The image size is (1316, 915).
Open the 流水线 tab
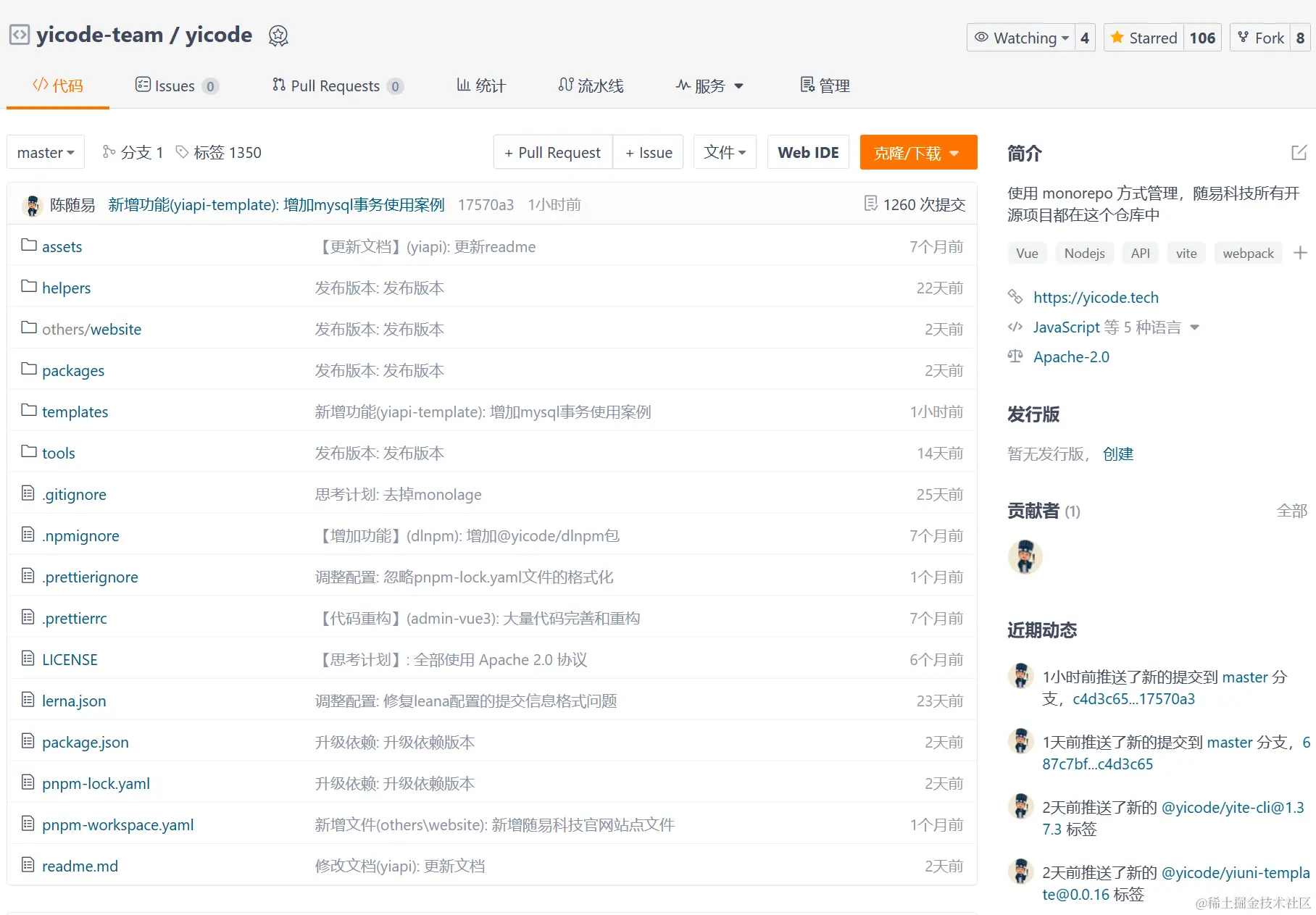click(591, 85)
